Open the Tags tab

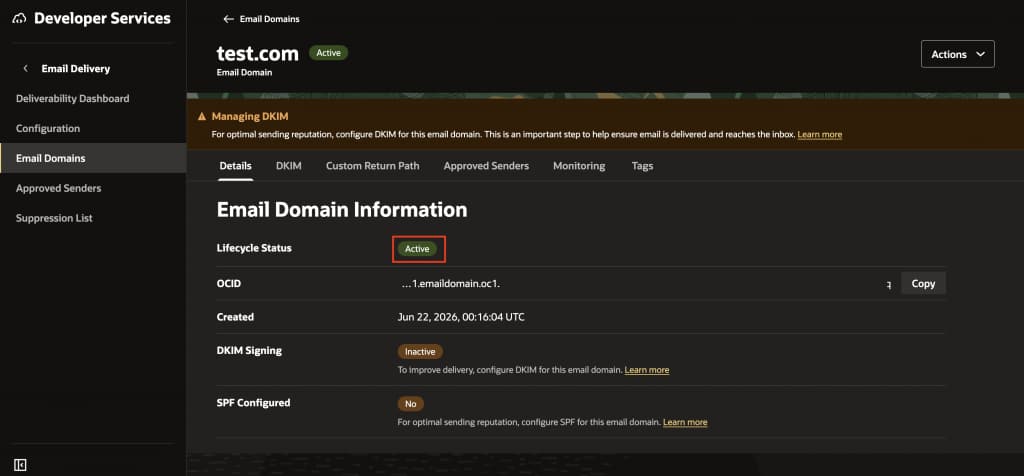click(x=642, y=166)
